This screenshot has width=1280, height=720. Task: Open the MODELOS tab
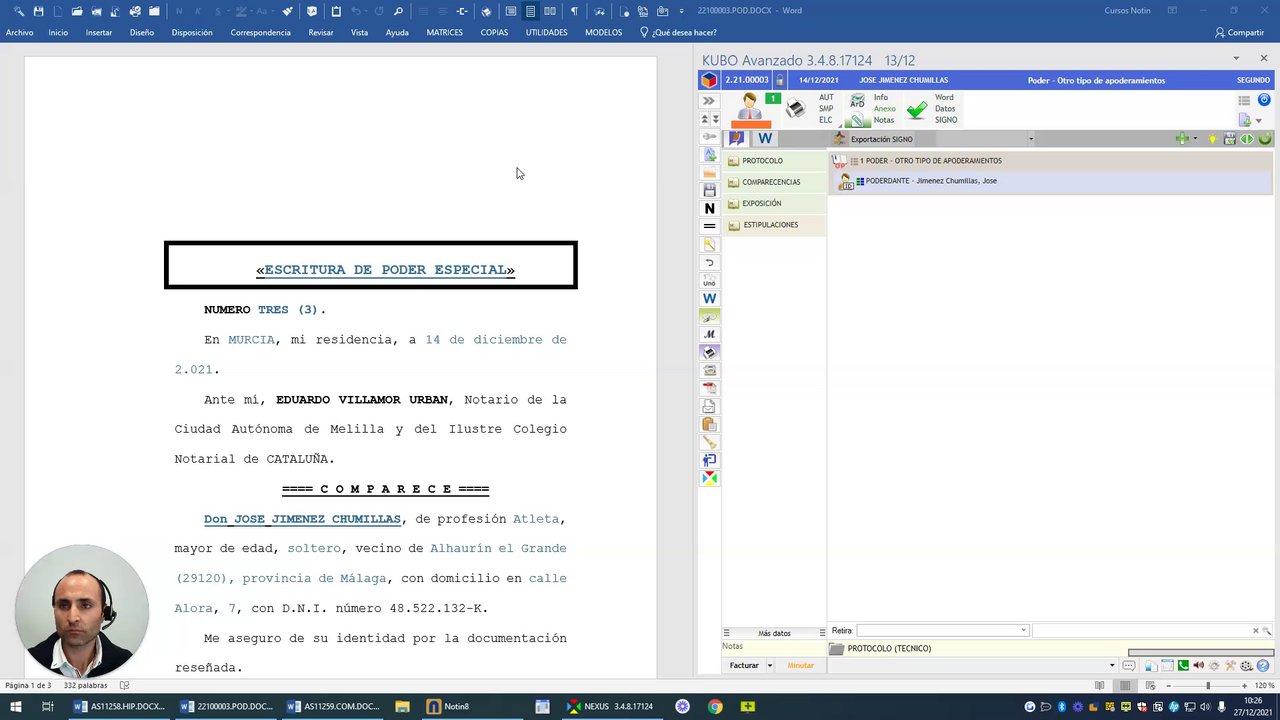pyautogui.click(x=603, y=32)
